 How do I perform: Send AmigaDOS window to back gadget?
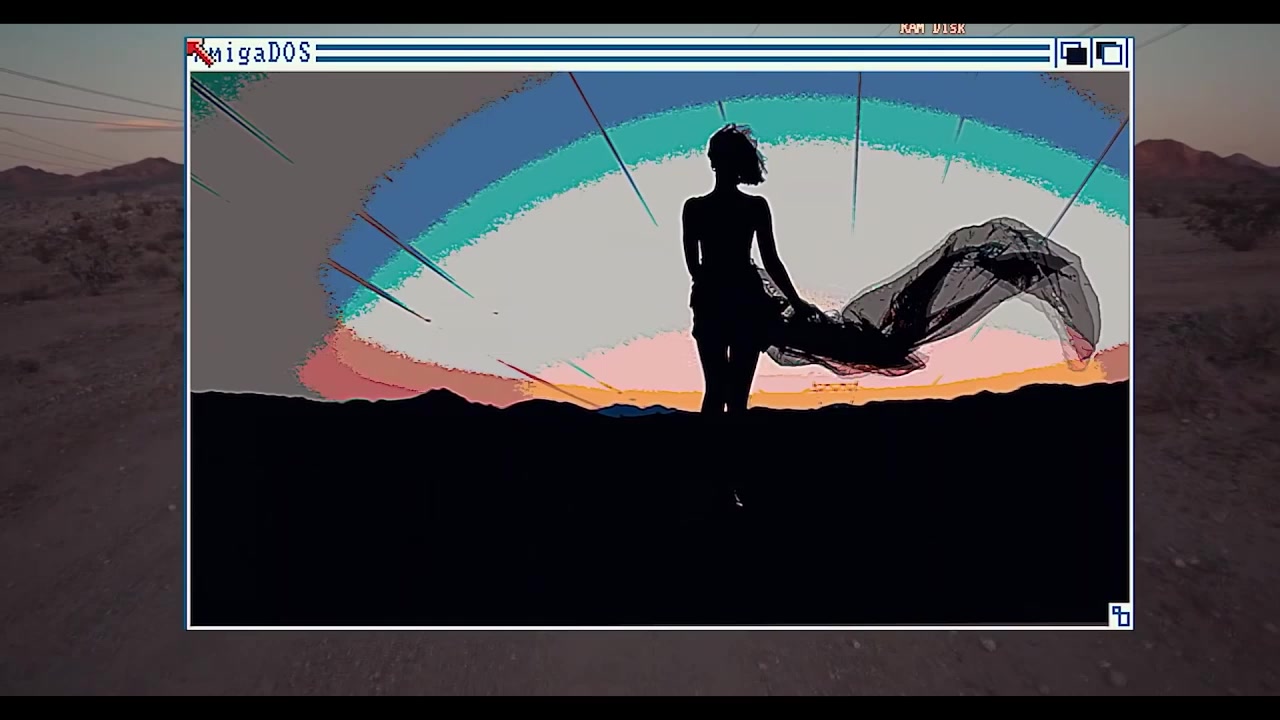[1073, 53]
